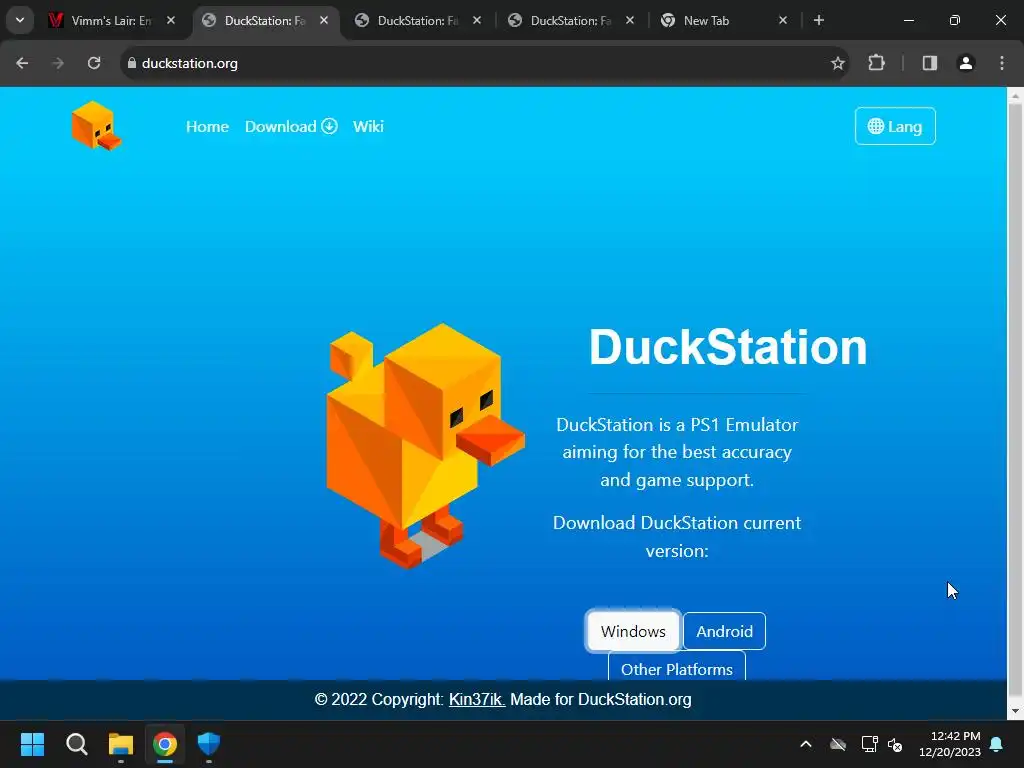Open the tab search dropdown arrow
1024x768 pixels.
20,20
